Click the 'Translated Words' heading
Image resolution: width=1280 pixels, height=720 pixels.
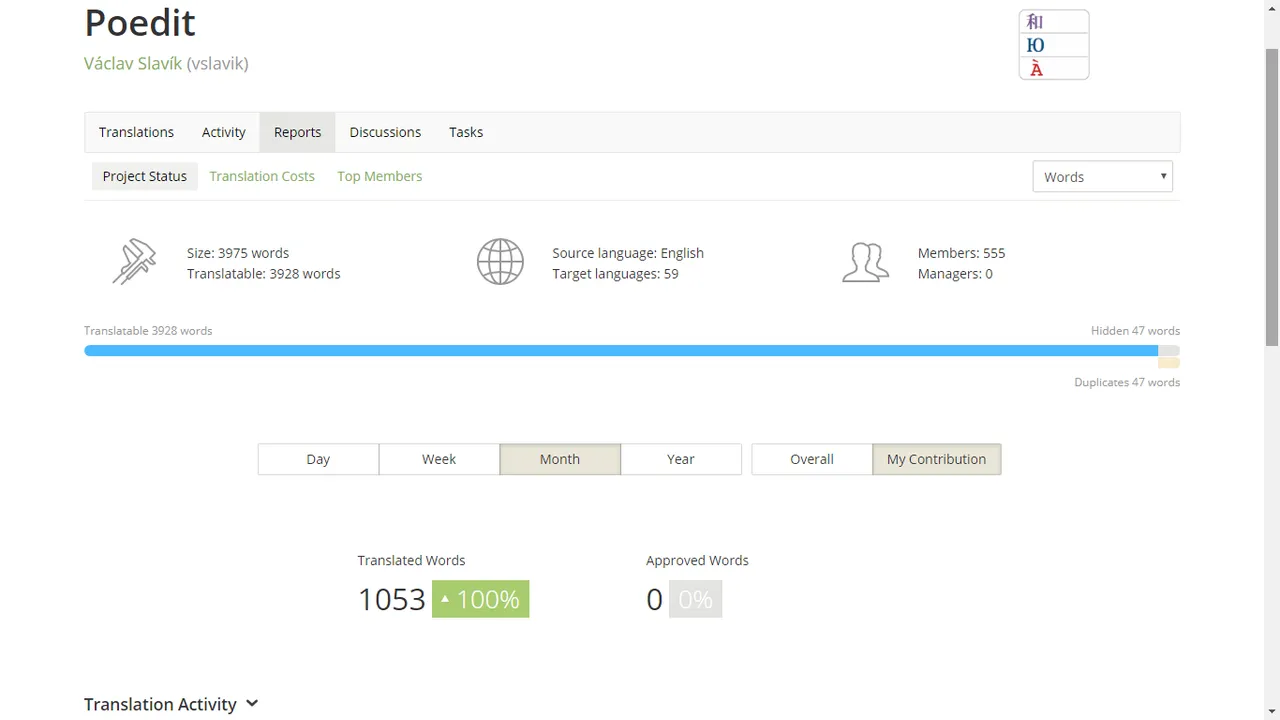click(x=411, y=561)
